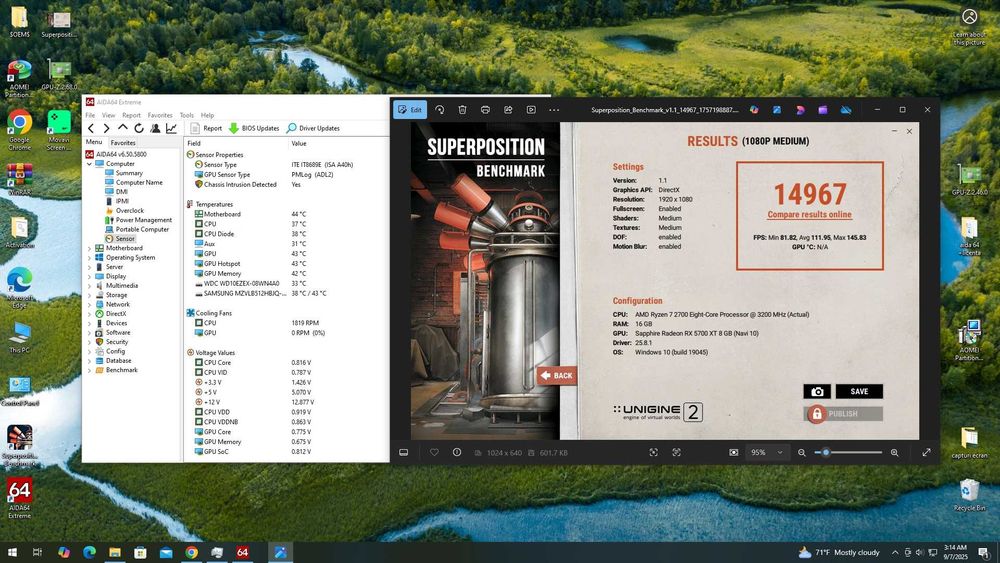The width and height of the screenshot is (1000, 563).
Task: Rotate the image in Photos
Action: click(439, 110)
